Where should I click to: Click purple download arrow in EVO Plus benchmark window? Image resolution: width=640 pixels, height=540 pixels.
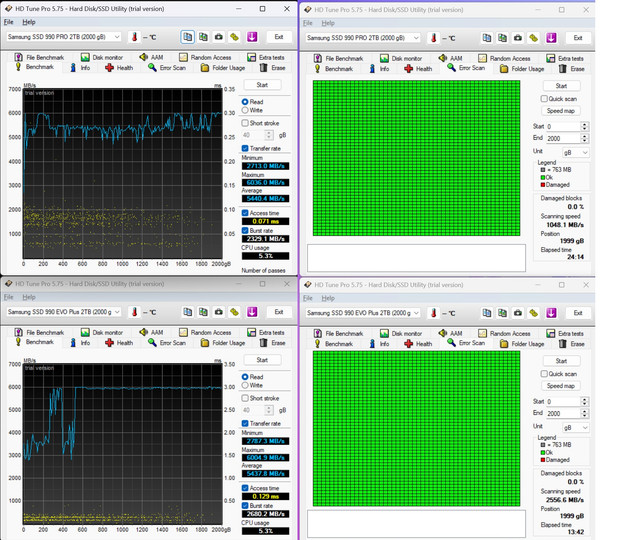[x=252, y=312]
